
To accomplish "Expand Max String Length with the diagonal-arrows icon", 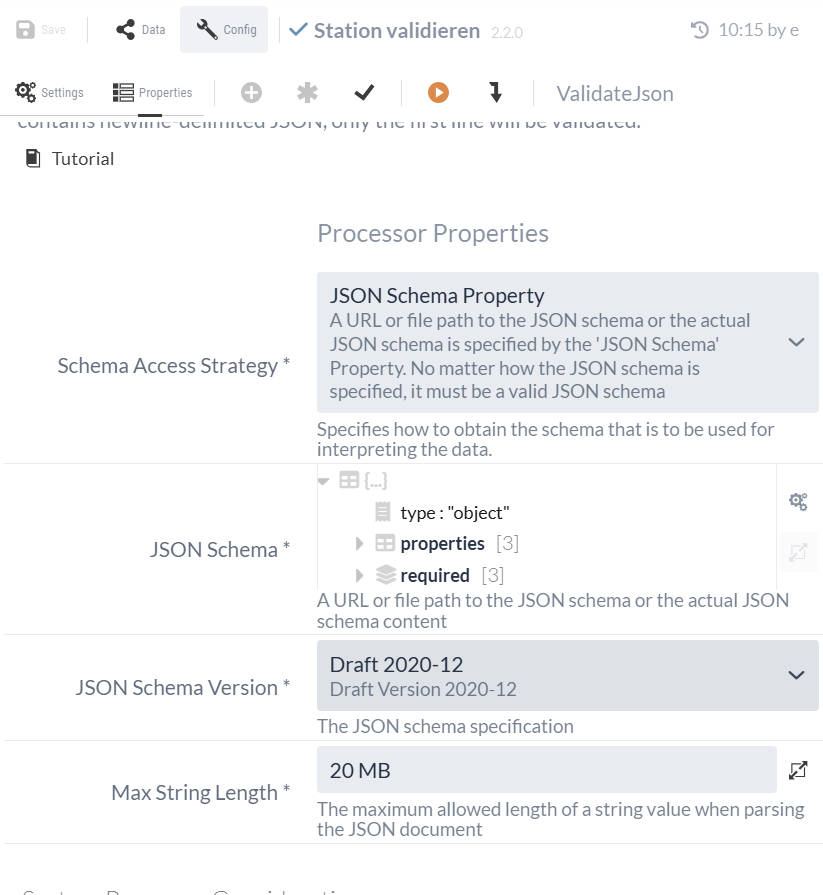I will pyautogui.click(x=797, y=769).
